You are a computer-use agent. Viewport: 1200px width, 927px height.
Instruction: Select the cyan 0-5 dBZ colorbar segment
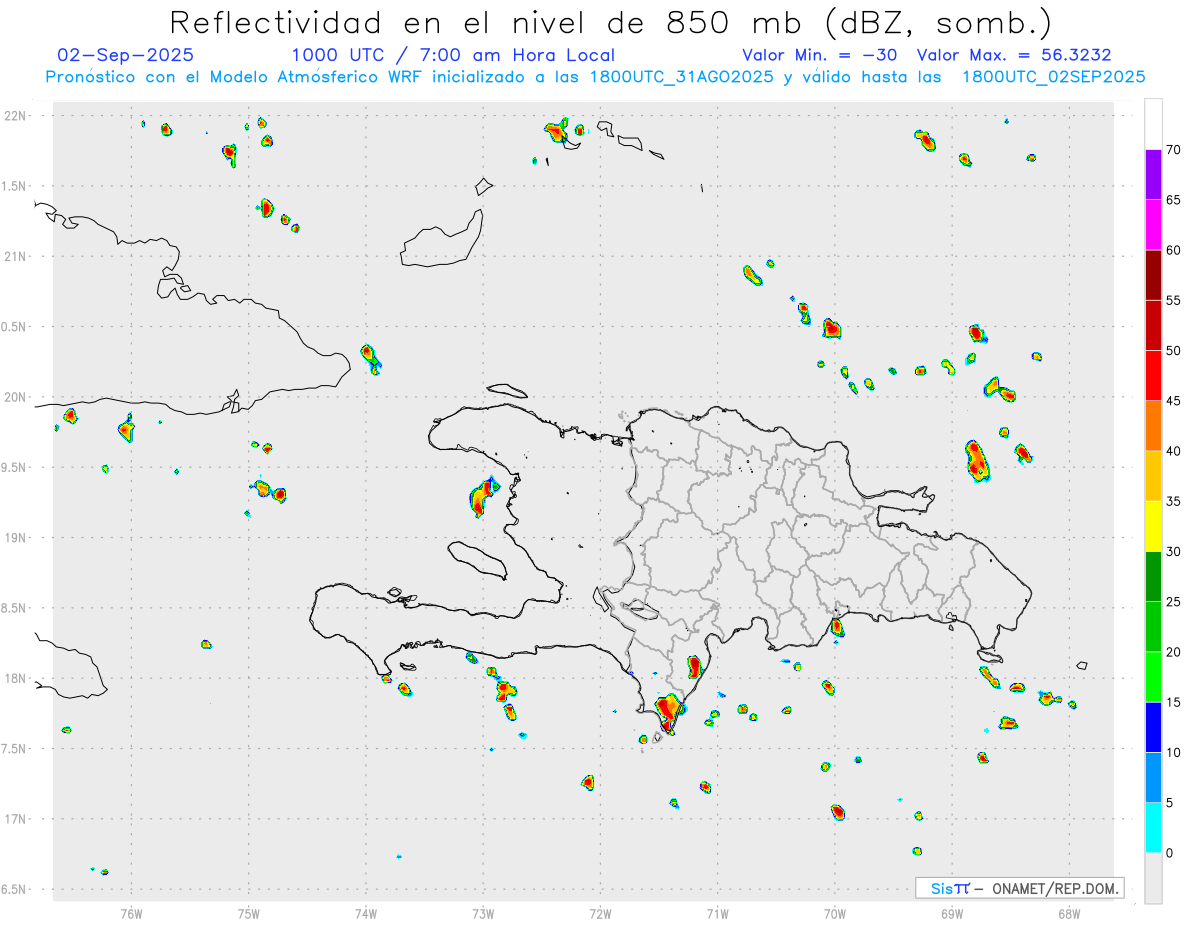(1153, 828)
